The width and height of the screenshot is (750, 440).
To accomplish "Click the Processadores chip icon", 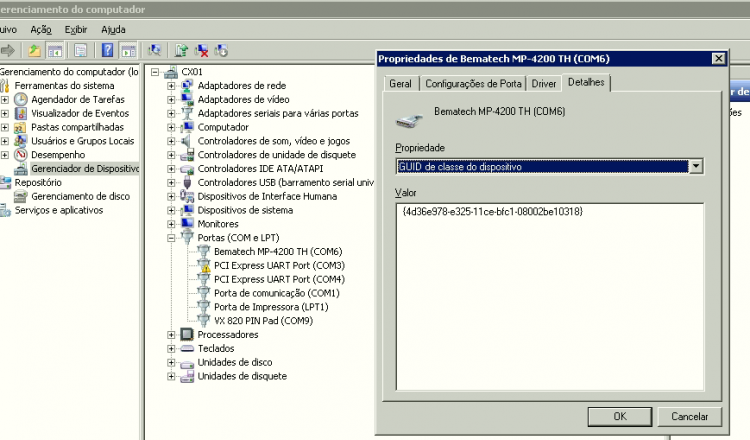I will point(187,334).
